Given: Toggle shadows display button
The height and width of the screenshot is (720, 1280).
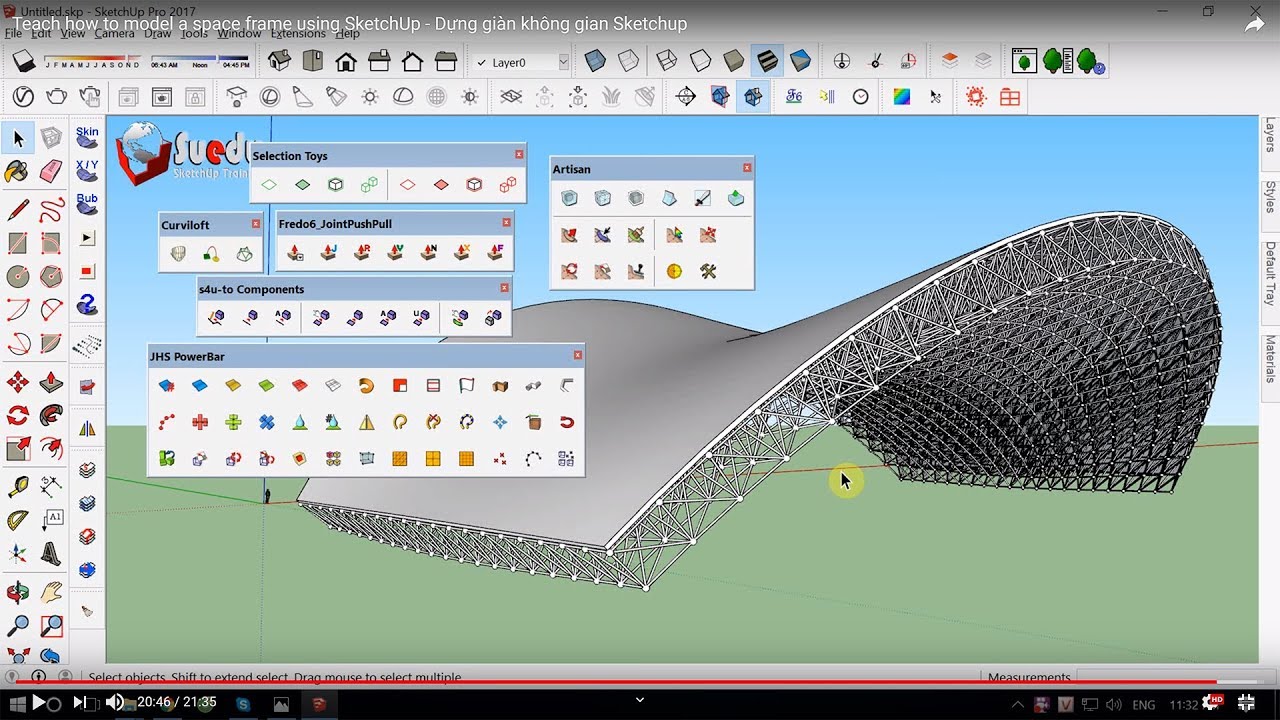Looking at the screenshot, I should click(x=24, y=61).
